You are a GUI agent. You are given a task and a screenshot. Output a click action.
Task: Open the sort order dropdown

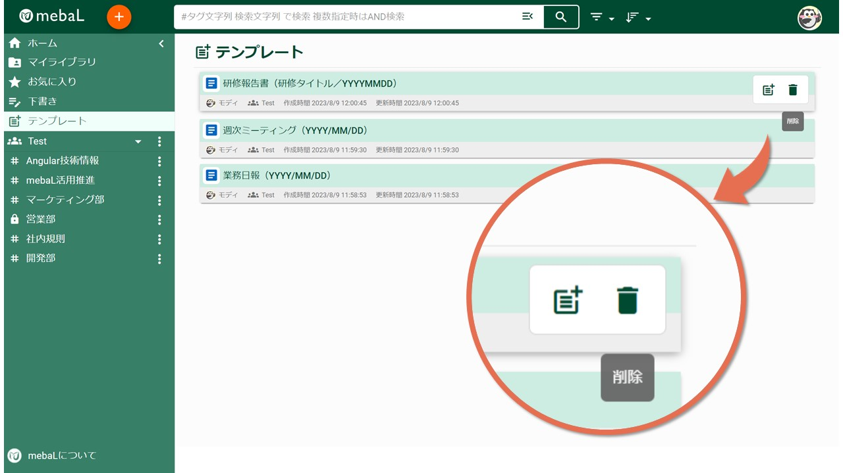point(637,18)
